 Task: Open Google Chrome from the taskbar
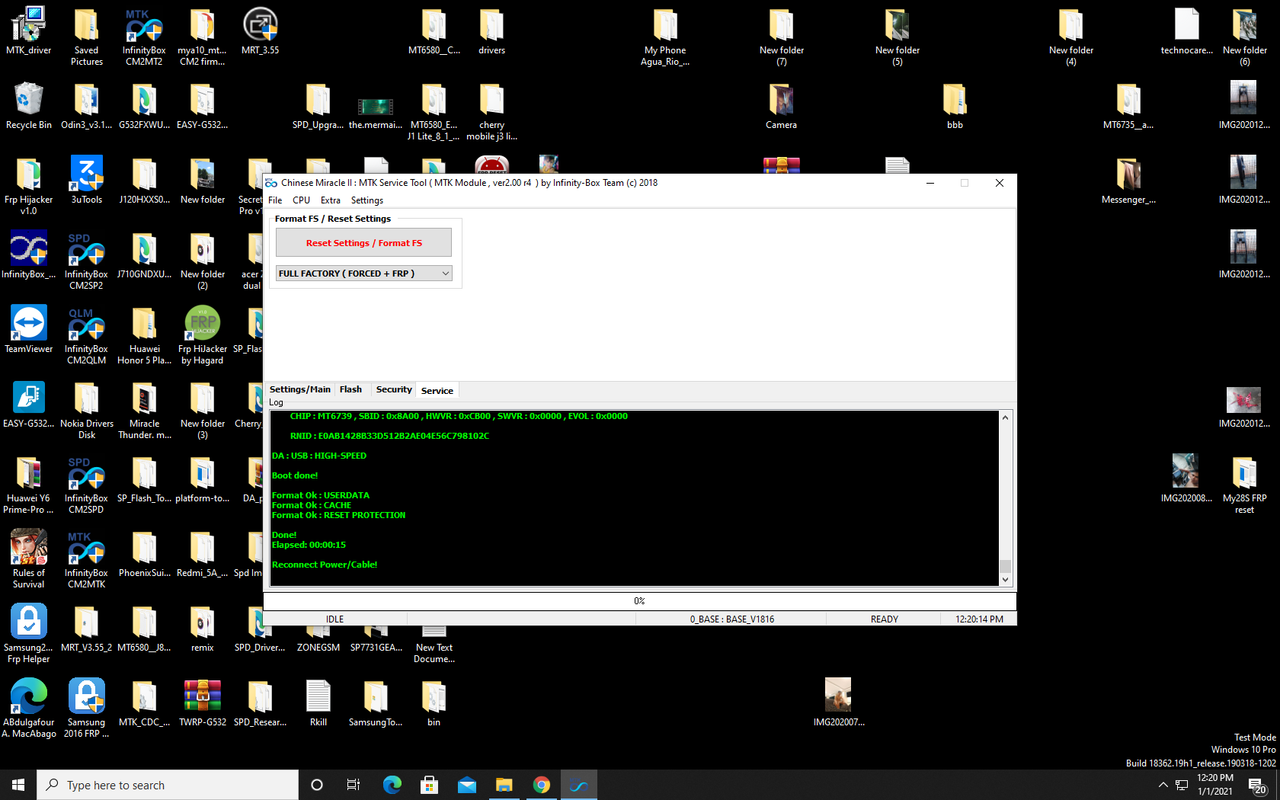(542, 784)
